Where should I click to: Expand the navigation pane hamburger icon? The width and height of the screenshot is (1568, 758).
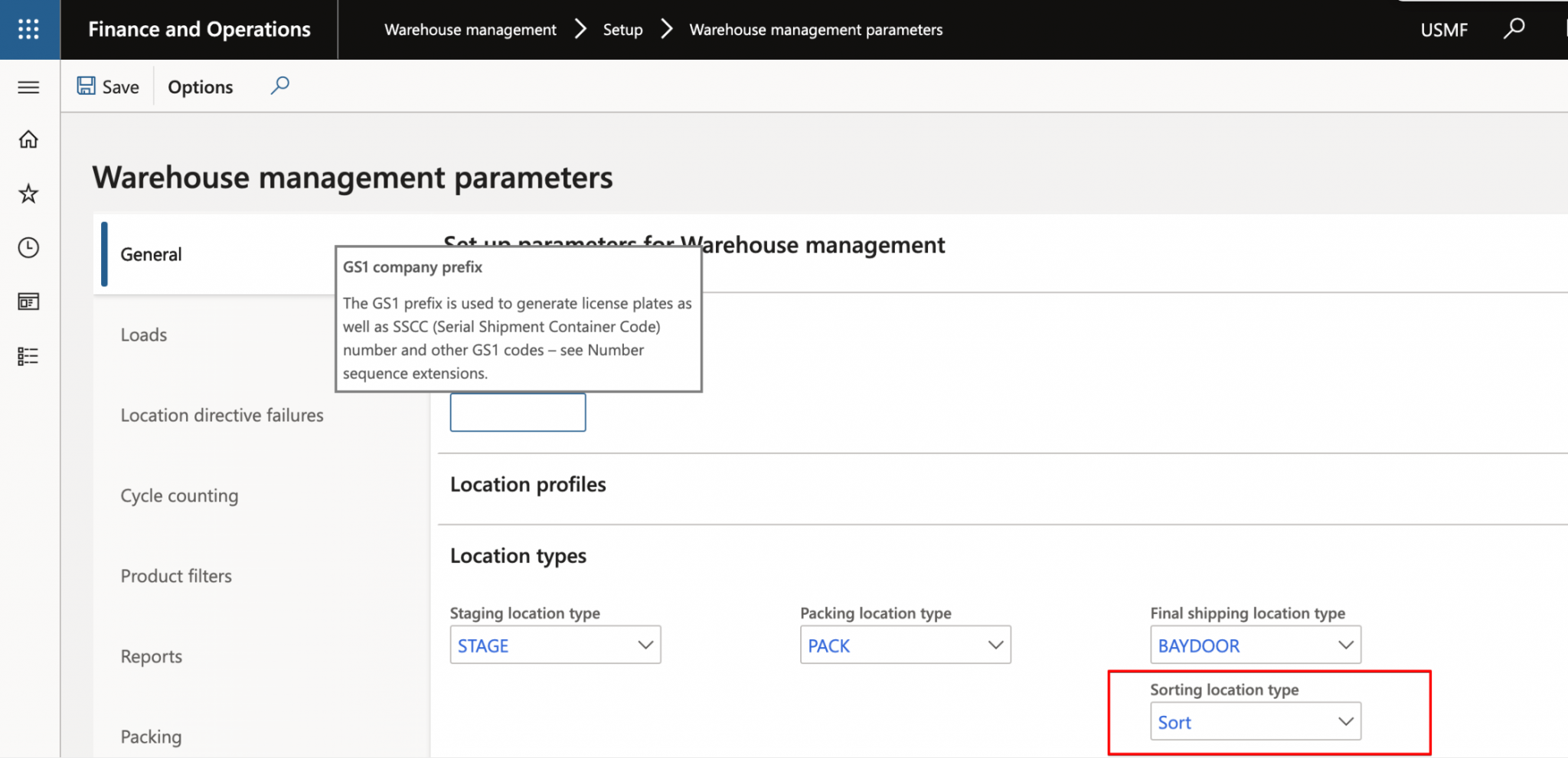click(x=29, y=87)
